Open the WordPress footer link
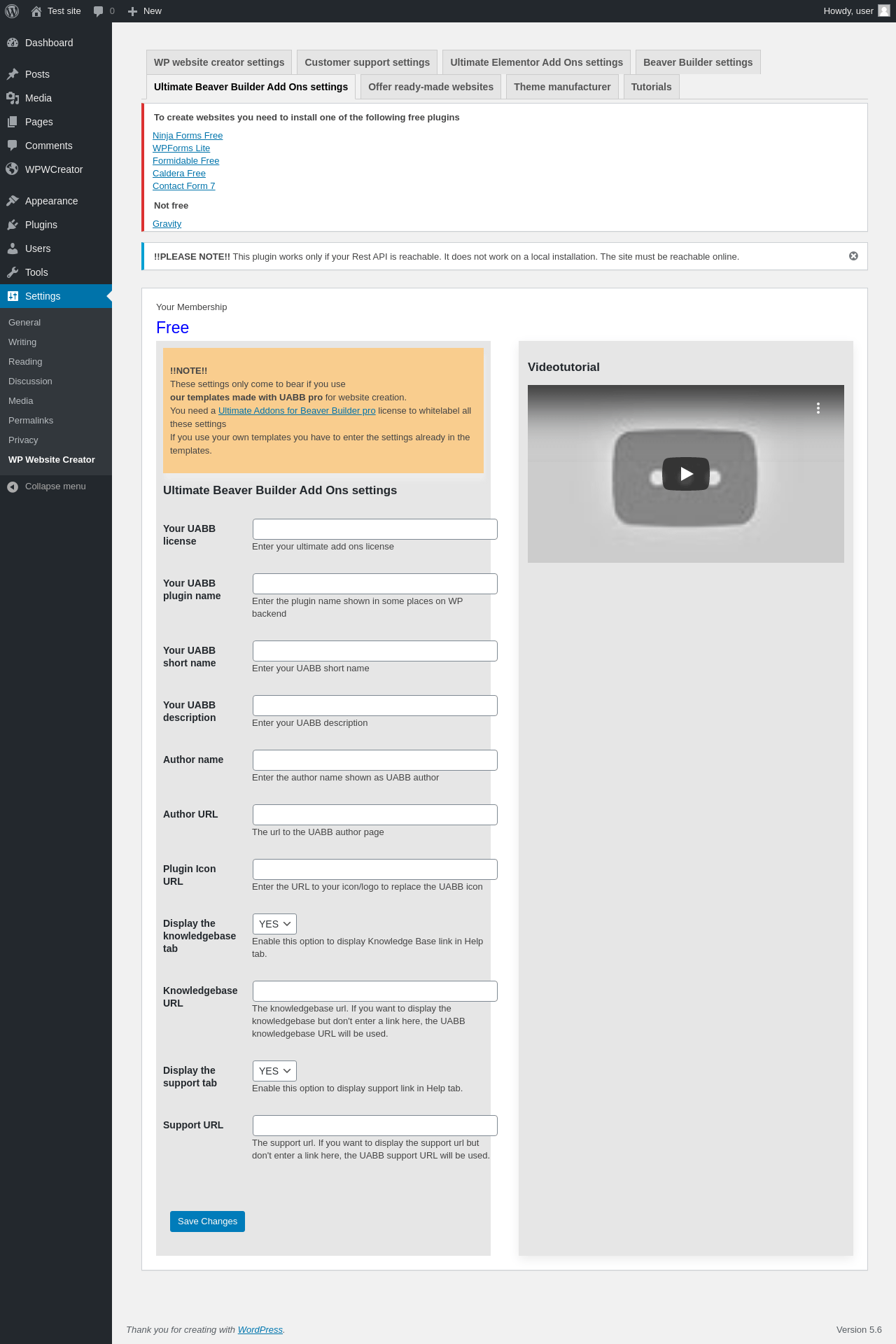 click(x=260, y=1330)
